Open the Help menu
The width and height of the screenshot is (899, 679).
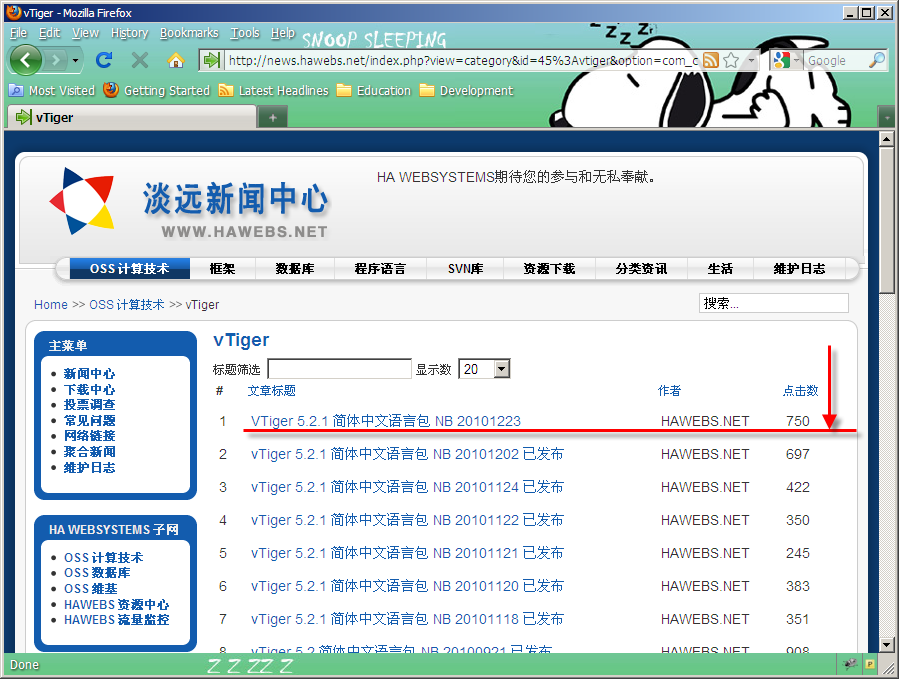click(x=283, y=33)
